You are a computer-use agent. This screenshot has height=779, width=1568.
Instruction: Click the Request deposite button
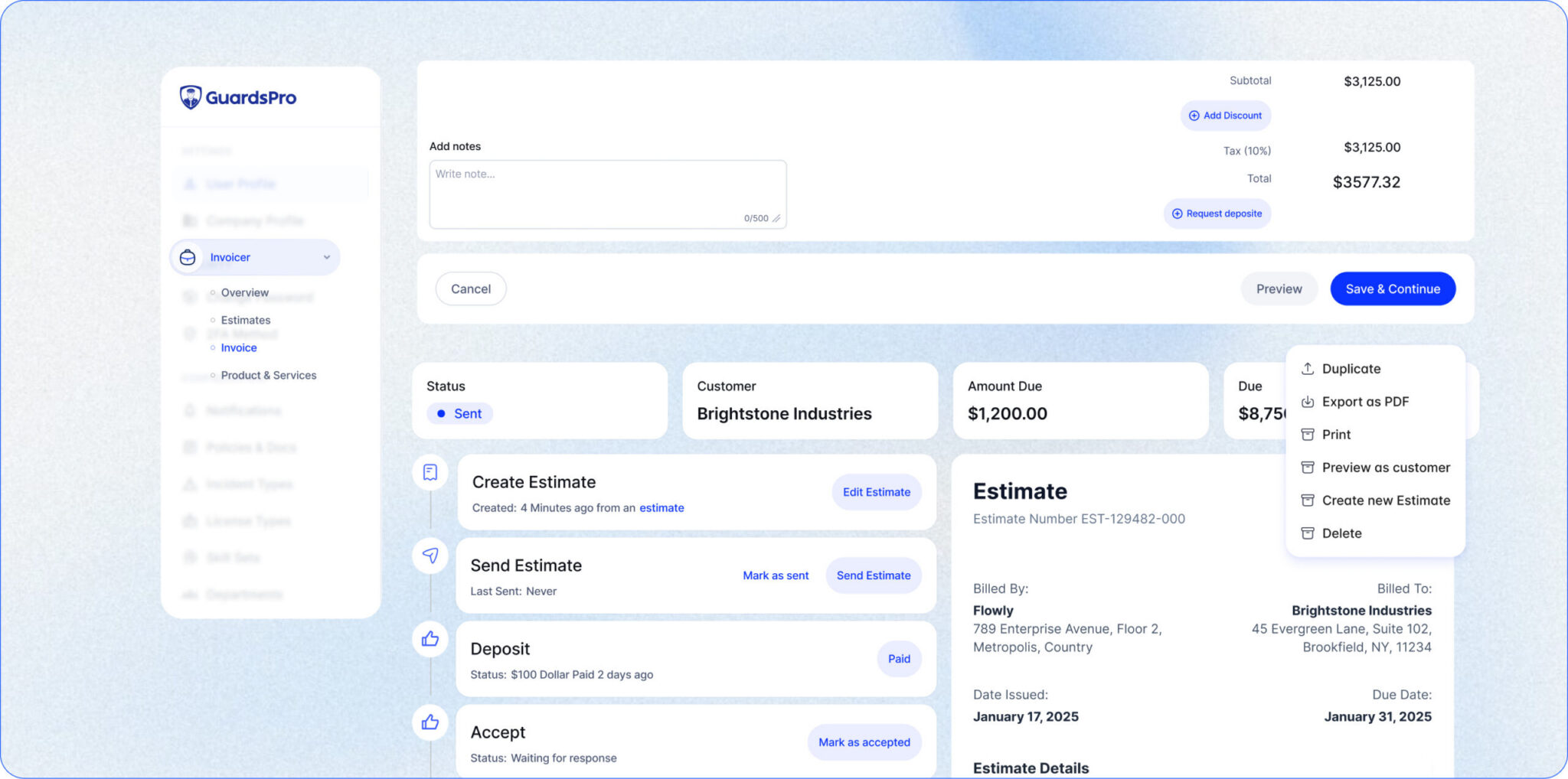coord(1217,213)
